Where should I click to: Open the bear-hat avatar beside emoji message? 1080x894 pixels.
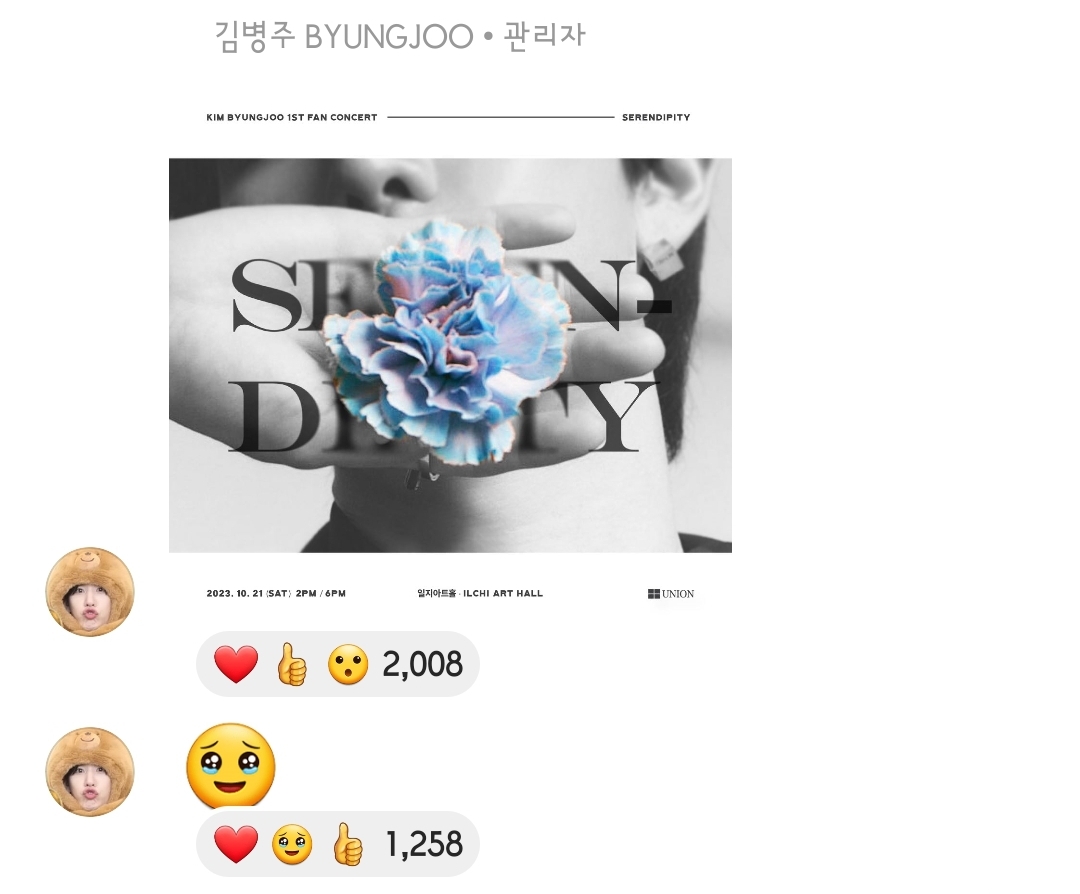click(90, 771)
